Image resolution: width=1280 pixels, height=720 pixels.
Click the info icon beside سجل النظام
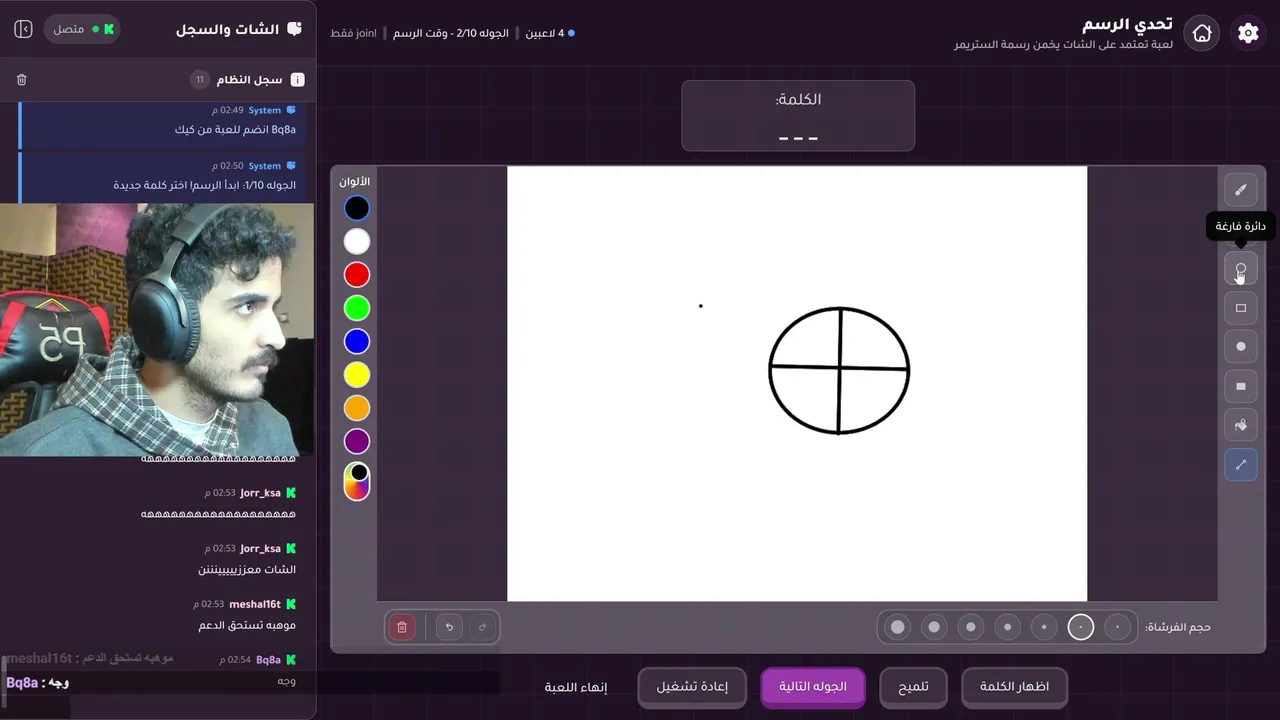point(297,80)
